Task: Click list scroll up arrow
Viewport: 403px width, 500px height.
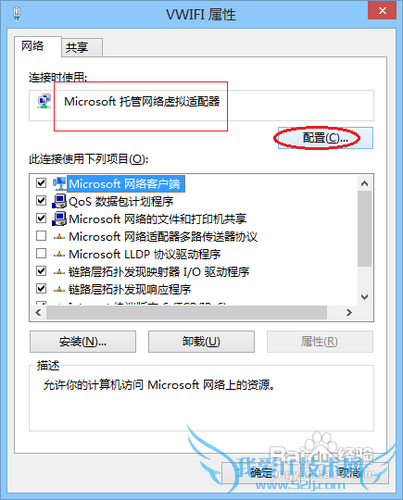Action: click(x=365, y=183)
